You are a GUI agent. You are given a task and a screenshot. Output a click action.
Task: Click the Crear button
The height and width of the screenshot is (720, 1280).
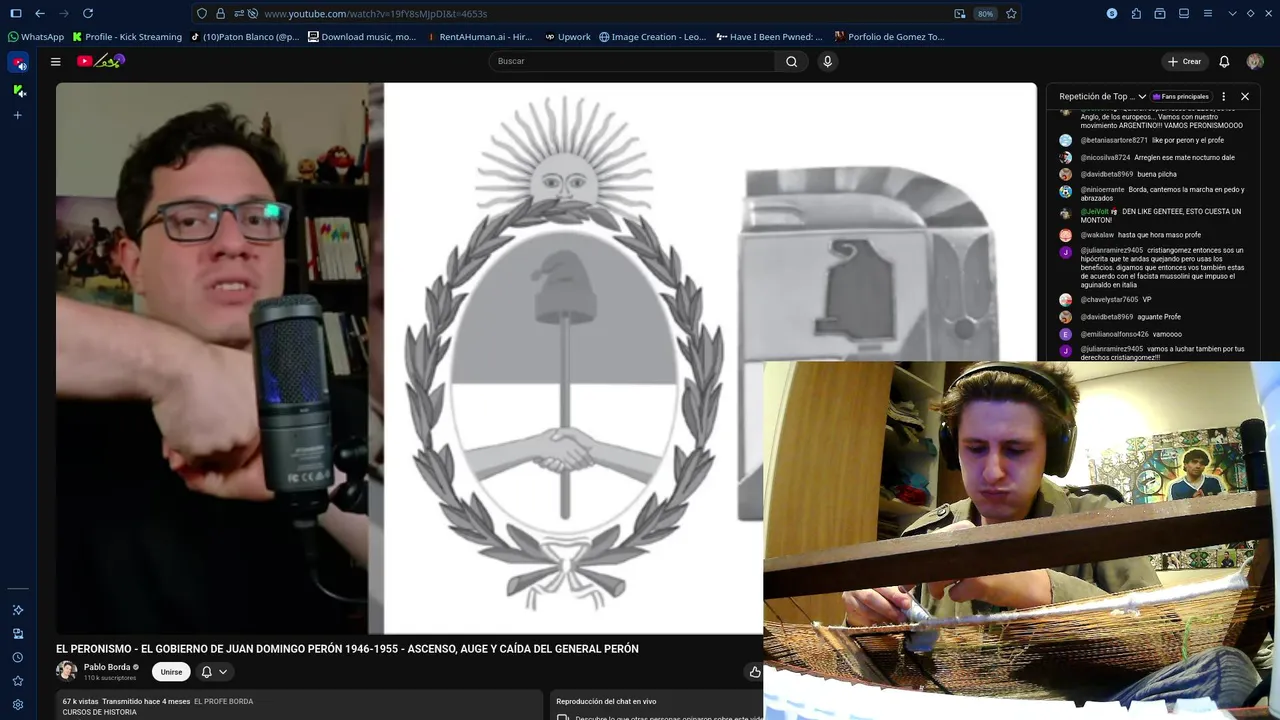click(1185, 61)
